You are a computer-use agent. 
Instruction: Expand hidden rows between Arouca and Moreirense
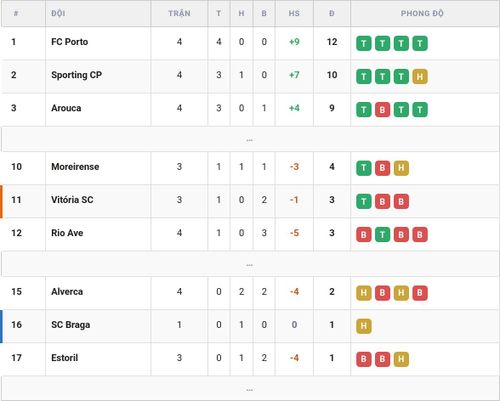(x=250, y=139)
